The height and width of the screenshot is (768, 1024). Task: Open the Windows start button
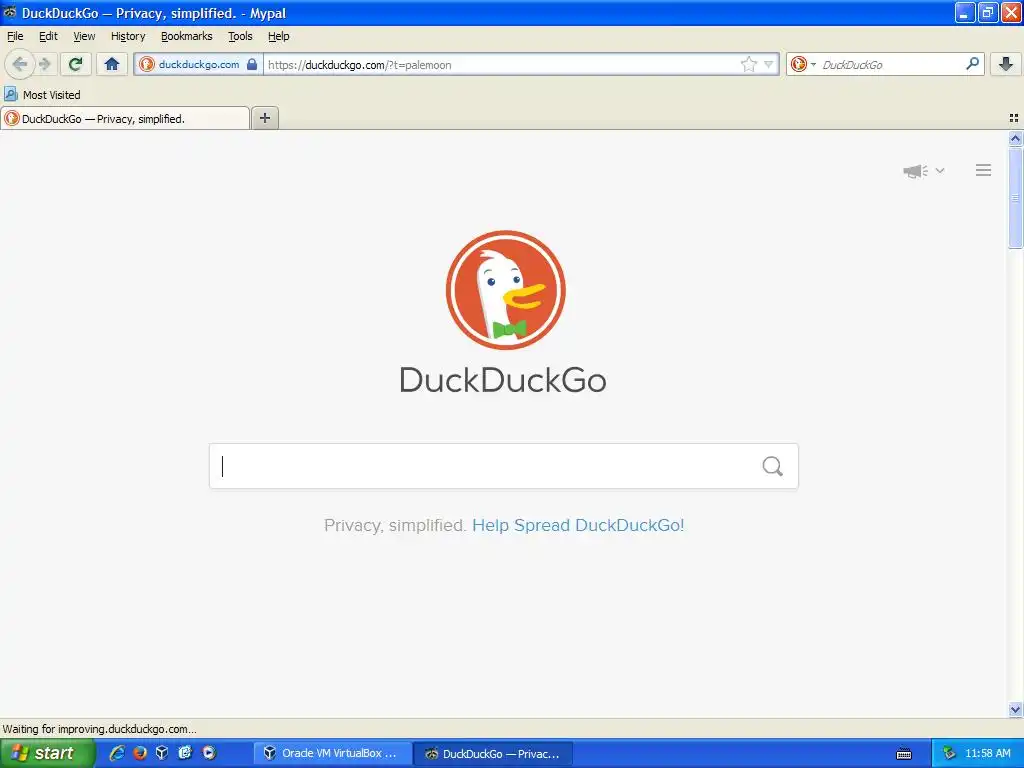(46, 753)
